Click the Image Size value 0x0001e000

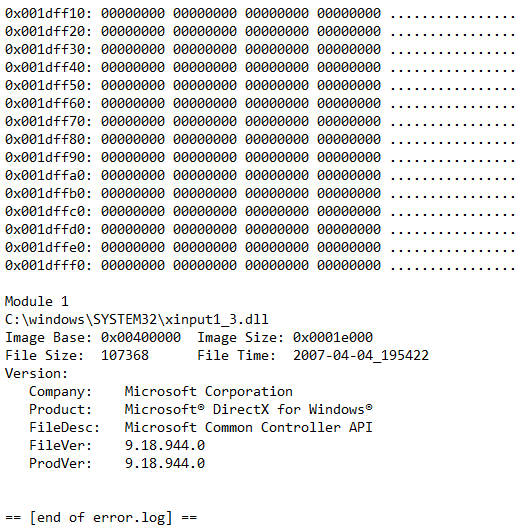pos(333,337)
